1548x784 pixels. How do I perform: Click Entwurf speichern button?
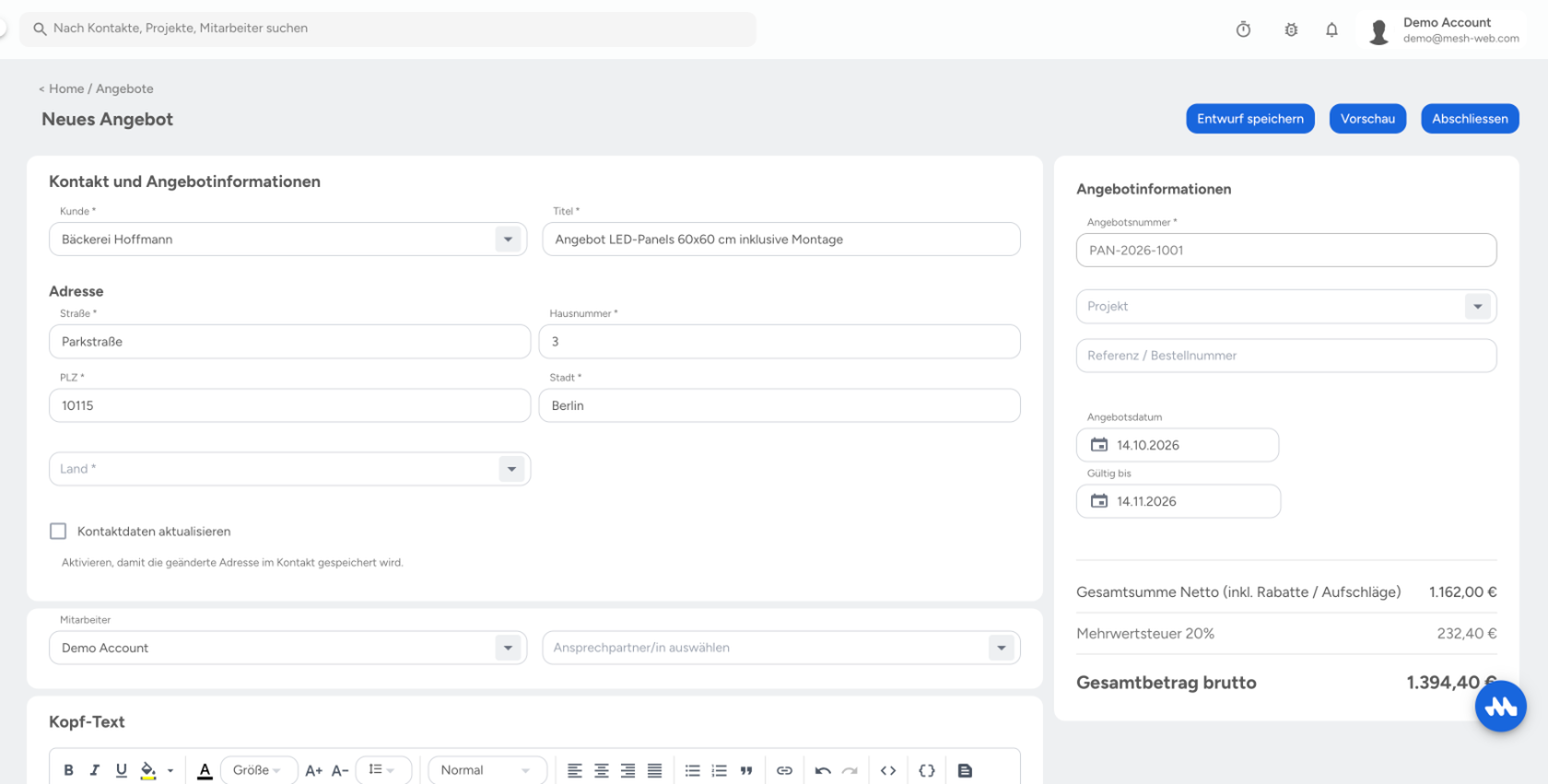tap(1250, 119)
